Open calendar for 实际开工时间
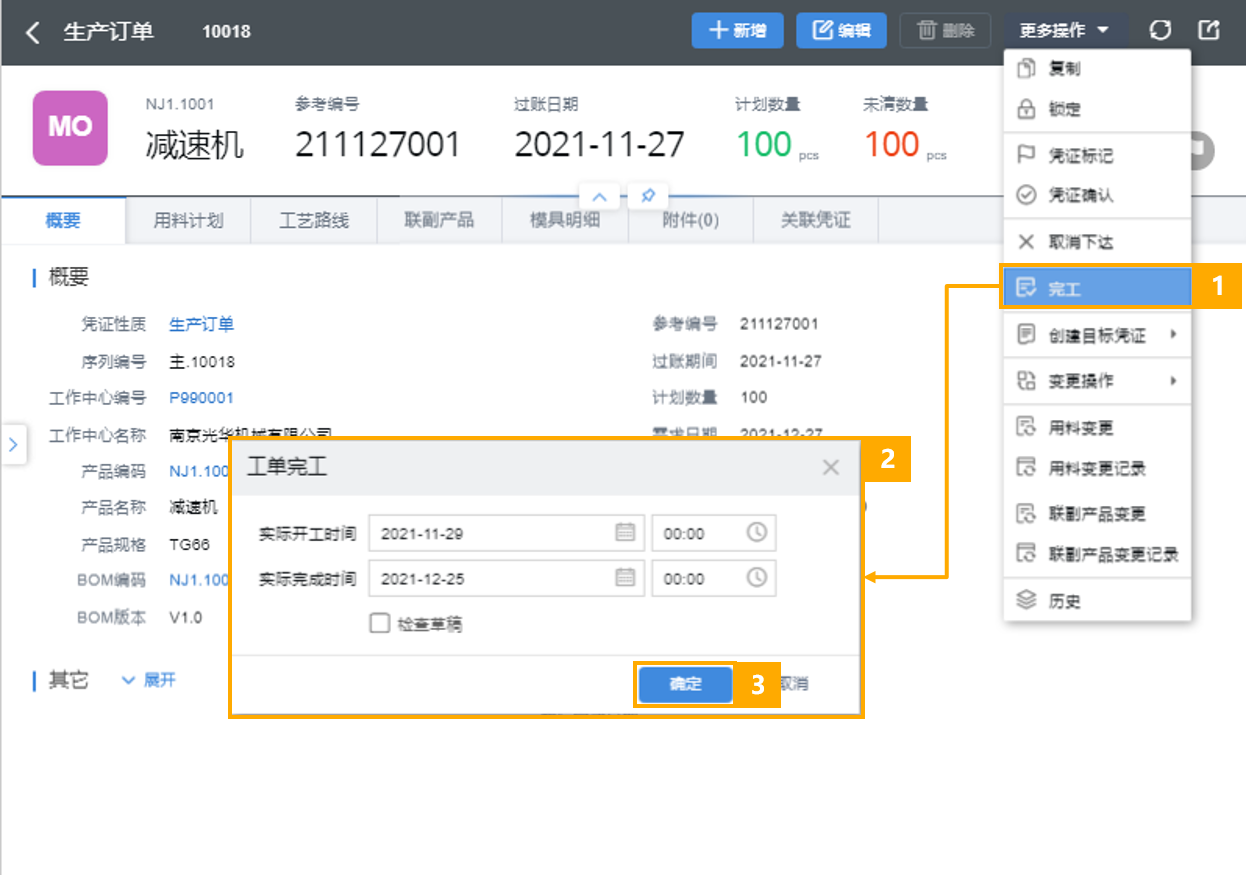This screenshot has width=1246, height=875. tap(625, 533)
